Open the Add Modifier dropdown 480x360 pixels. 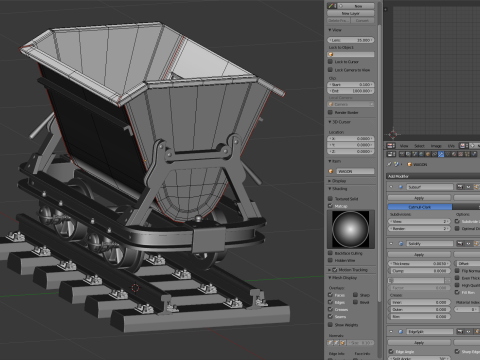[433, 176]
